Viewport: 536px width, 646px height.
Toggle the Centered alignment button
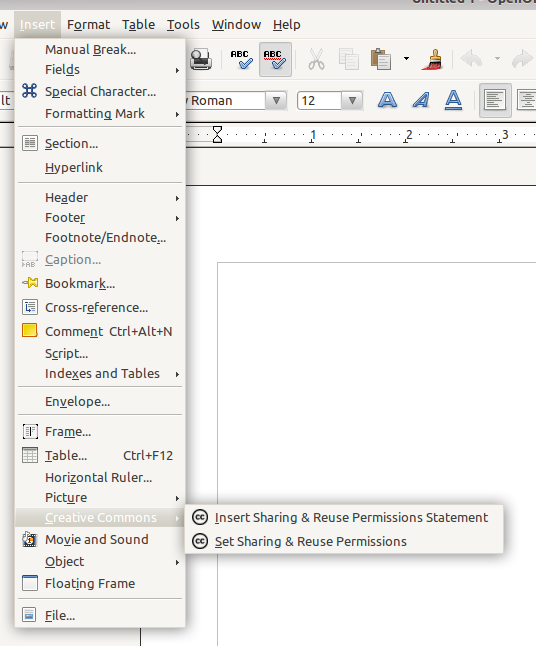(x=526, y=100)
